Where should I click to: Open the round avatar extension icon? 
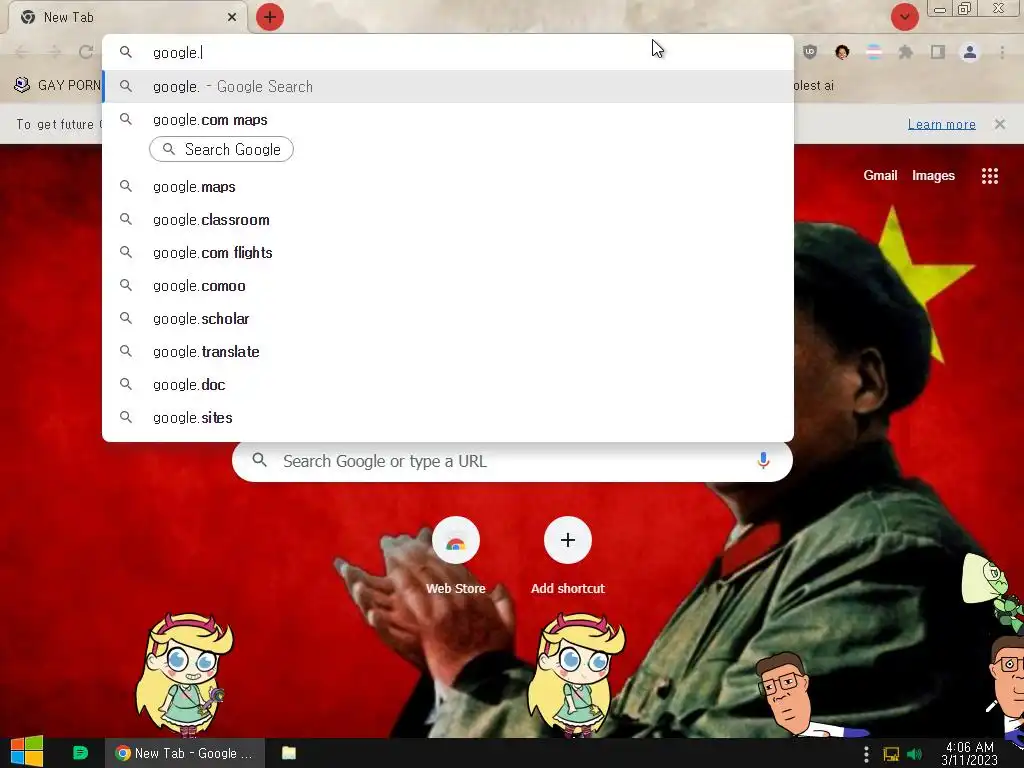pos(842,52)
